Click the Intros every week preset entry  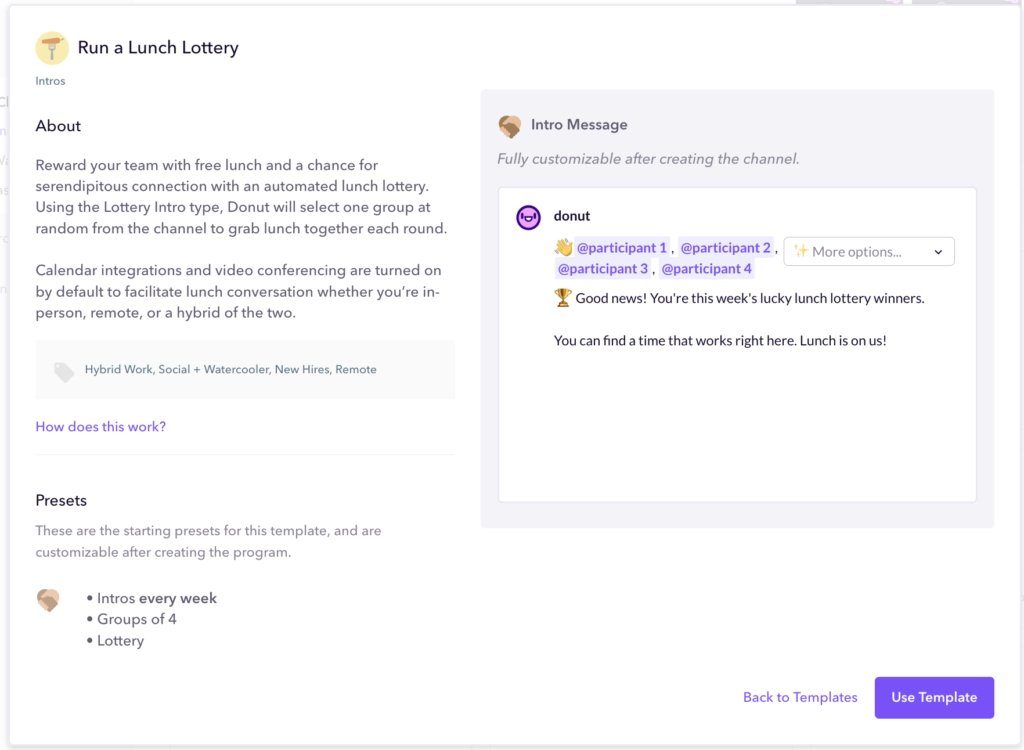tap(155, 597)
